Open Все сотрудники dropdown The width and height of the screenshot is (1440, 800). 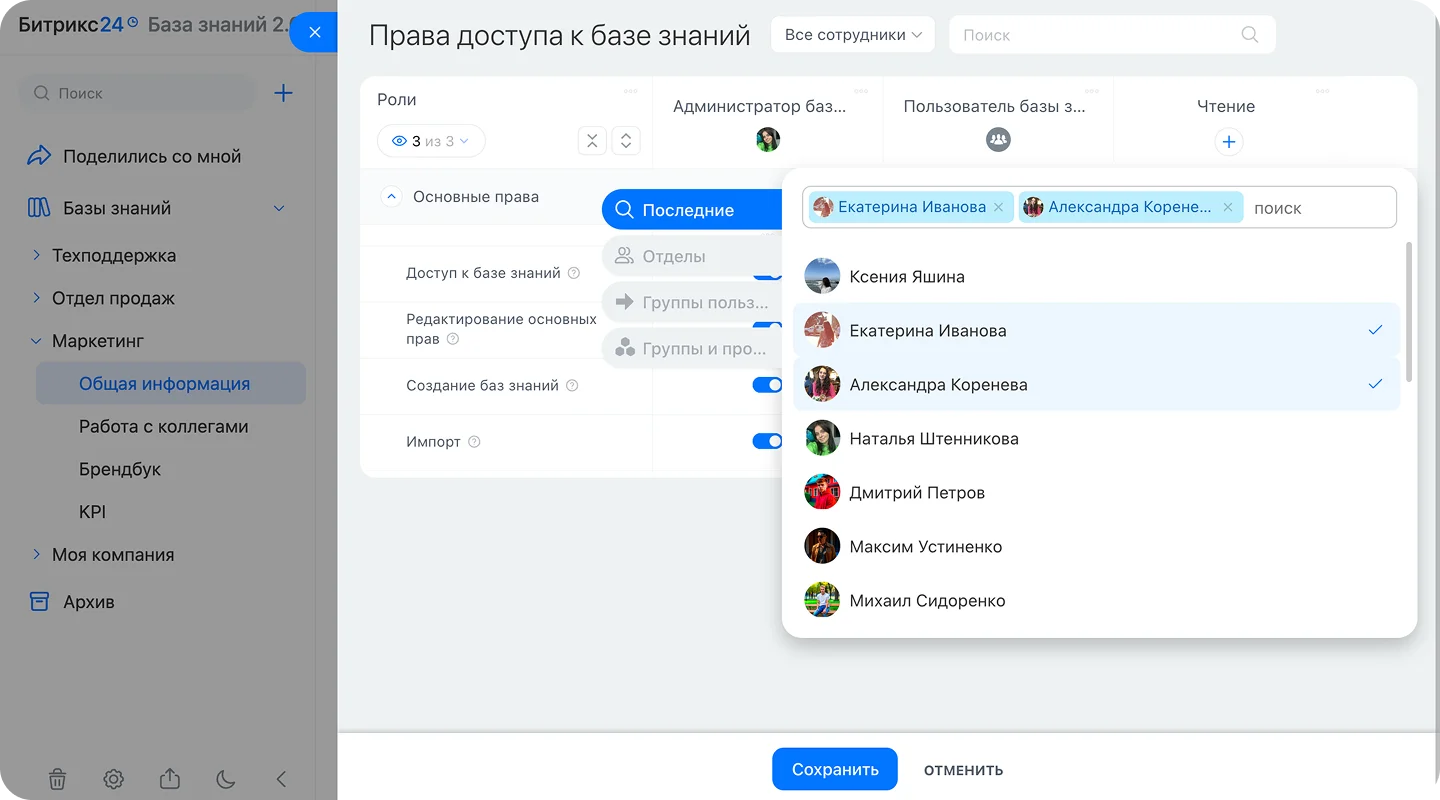point(853,34)
